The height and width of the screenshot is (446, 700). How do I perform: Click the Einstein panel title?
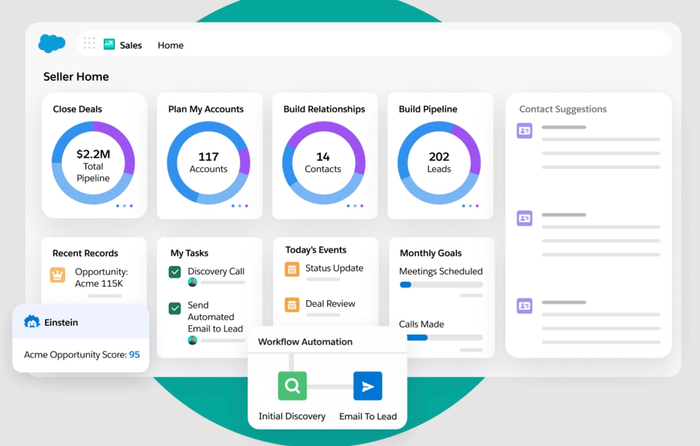(x=61, y=322)
